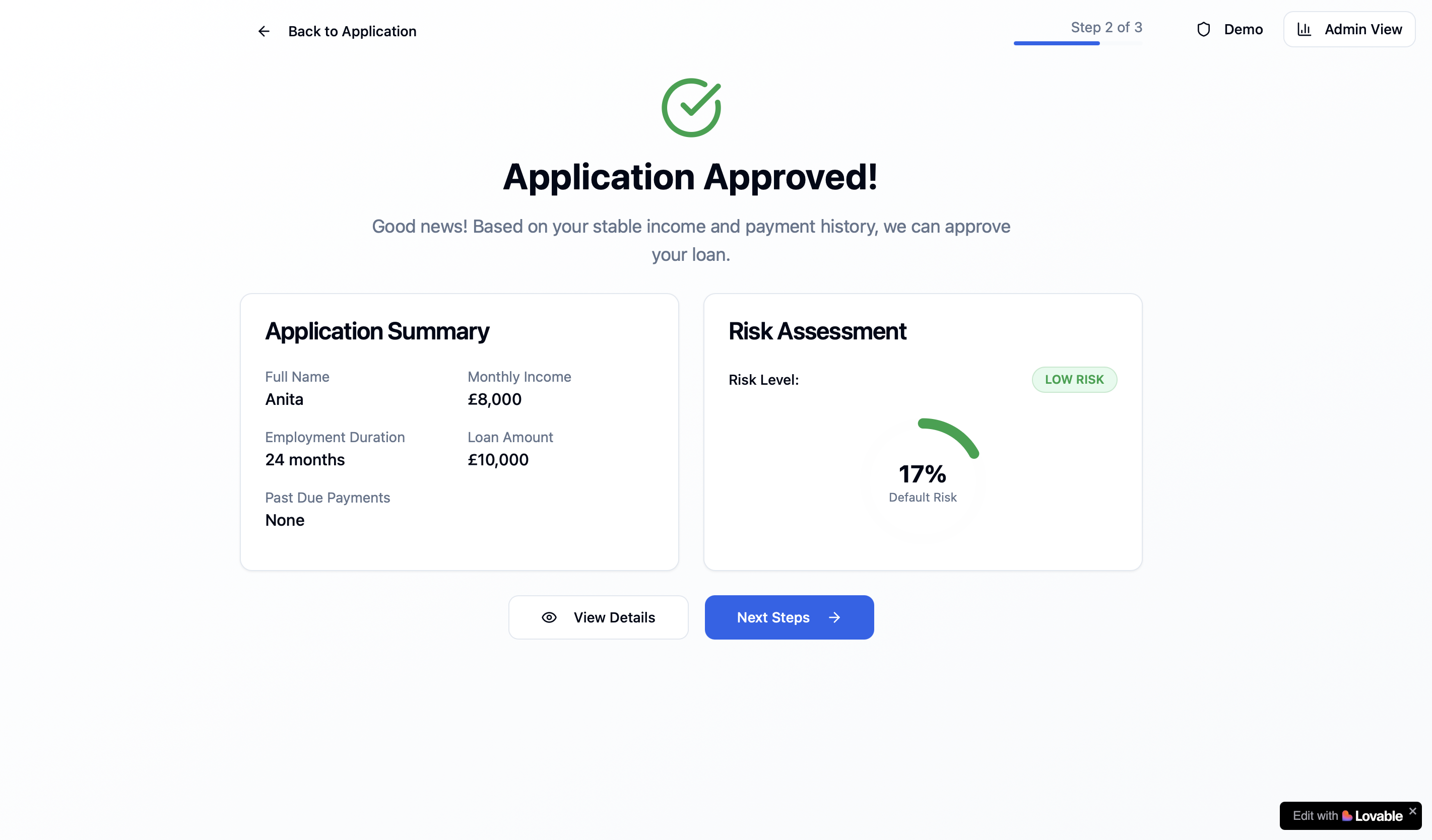This screenshot has height=840, width=1432.
Task: Click the Step 2 of 3 label
Action: [1106, 27]
